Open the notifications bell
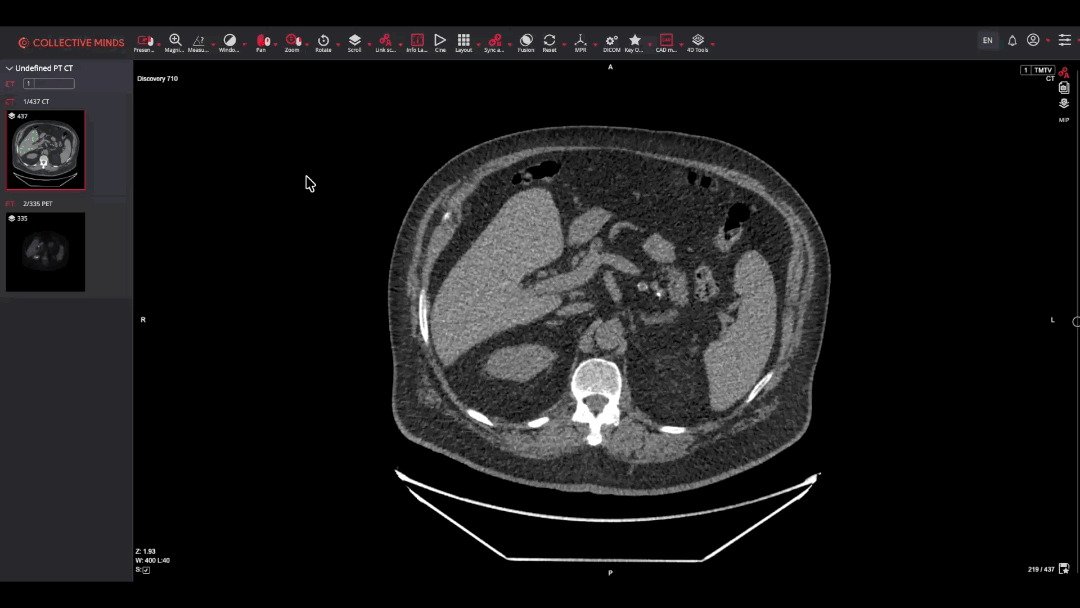Viewport: 1080px width, 608px height. coord(1012,41)
